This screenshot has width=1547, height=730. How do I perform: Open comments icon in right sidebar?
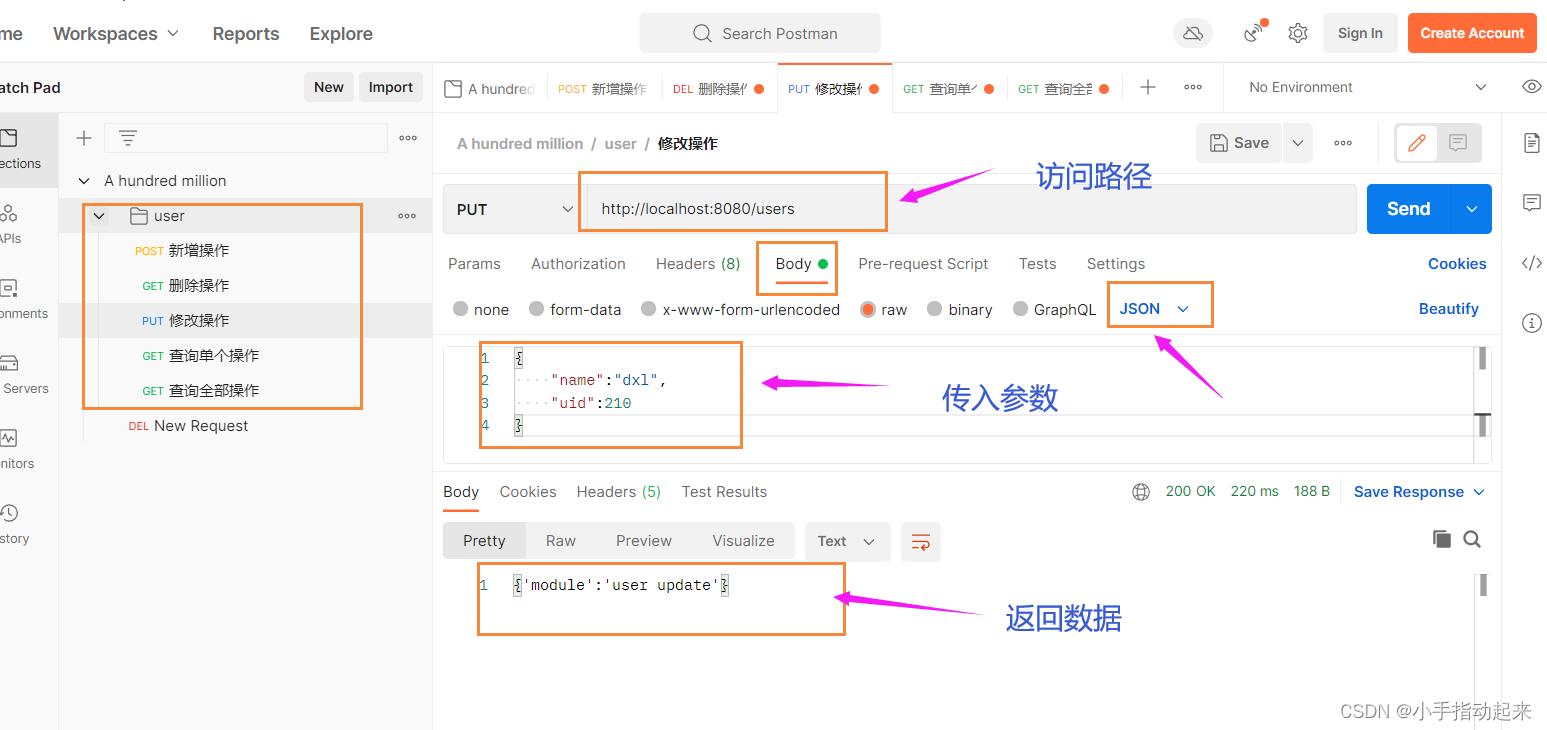[x=1531, y=203]
